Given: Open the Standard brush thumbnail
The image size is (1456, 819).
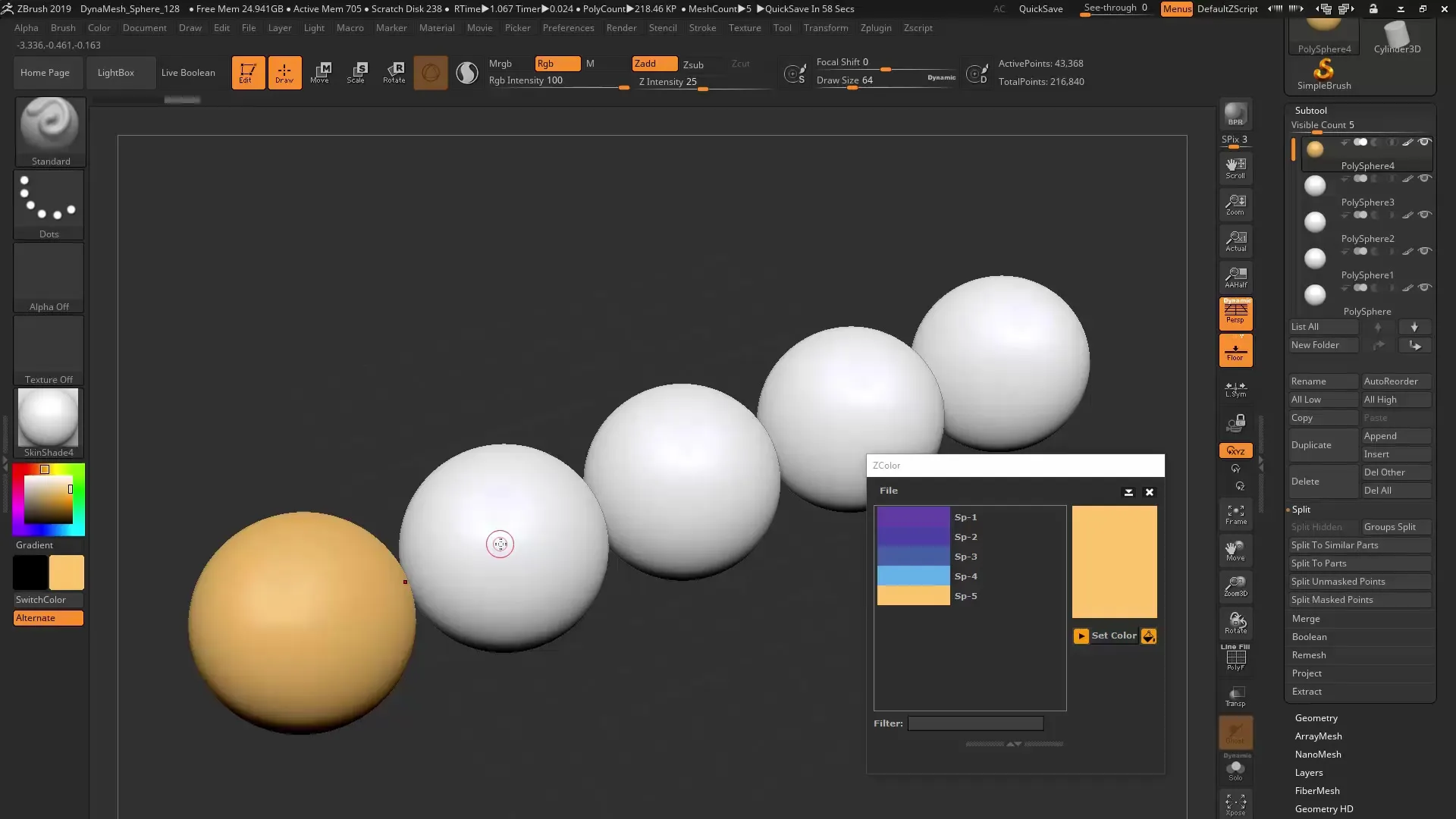Looking at the screenshot, I should click(50, 131).
